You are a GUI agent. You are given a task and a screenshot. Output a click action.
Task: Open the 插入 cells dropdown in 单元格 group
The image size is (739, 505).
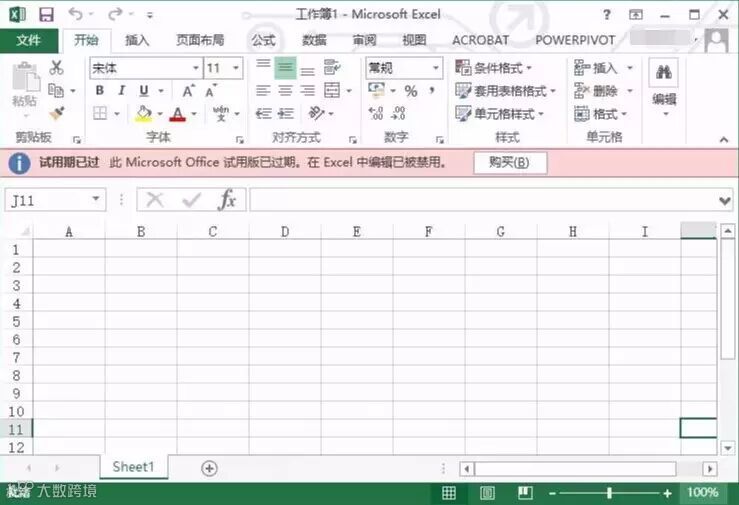click(630, 68)
